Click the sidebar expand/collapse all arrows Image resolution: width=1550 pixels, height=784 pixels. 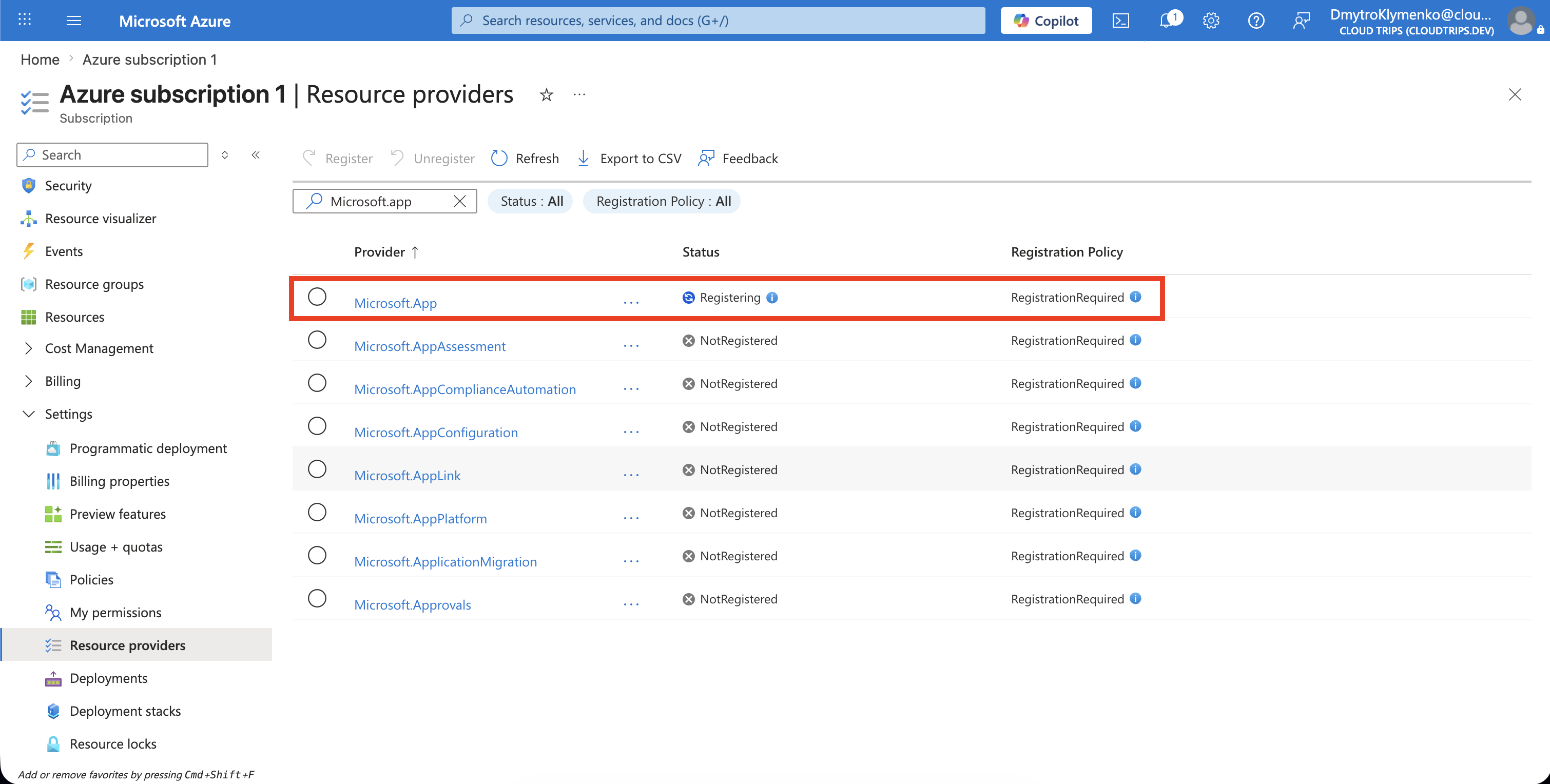tap(224, 154)
